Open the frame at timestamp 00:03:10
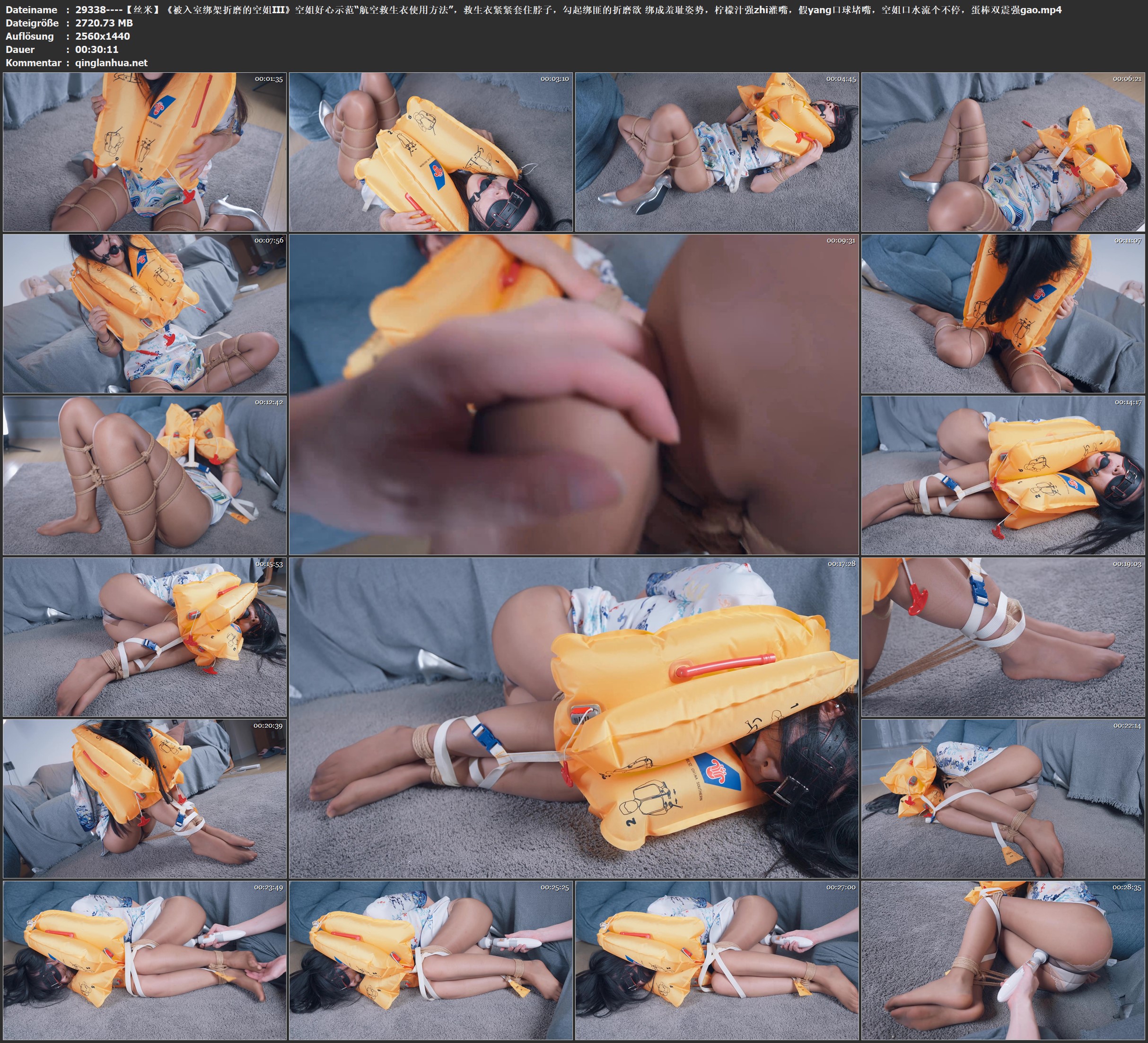The image size is (1148, 1043). [x=430, y=151]
